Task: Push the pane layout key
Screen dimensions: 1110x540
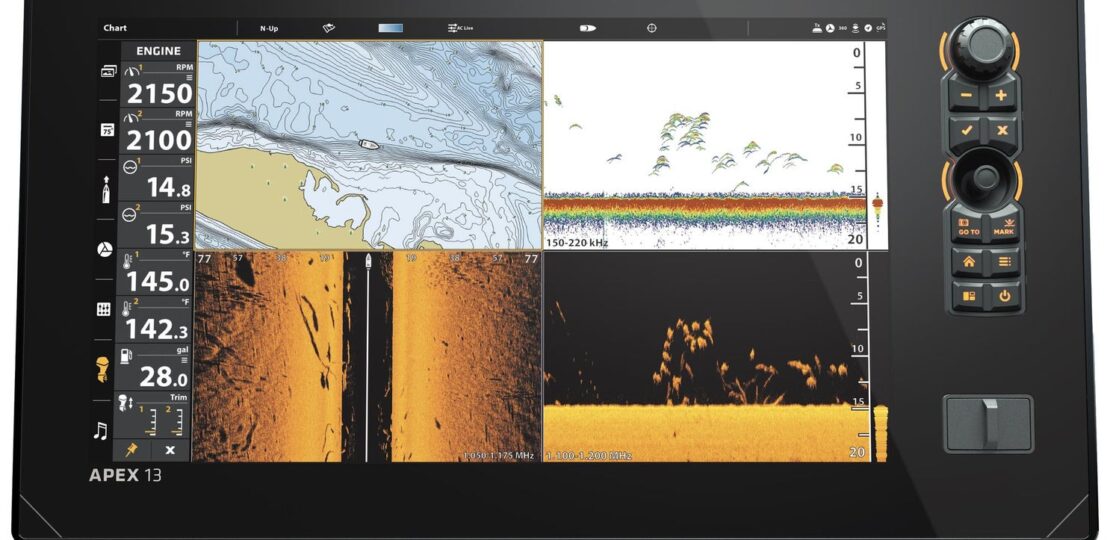Action: (x=968, y=296)
